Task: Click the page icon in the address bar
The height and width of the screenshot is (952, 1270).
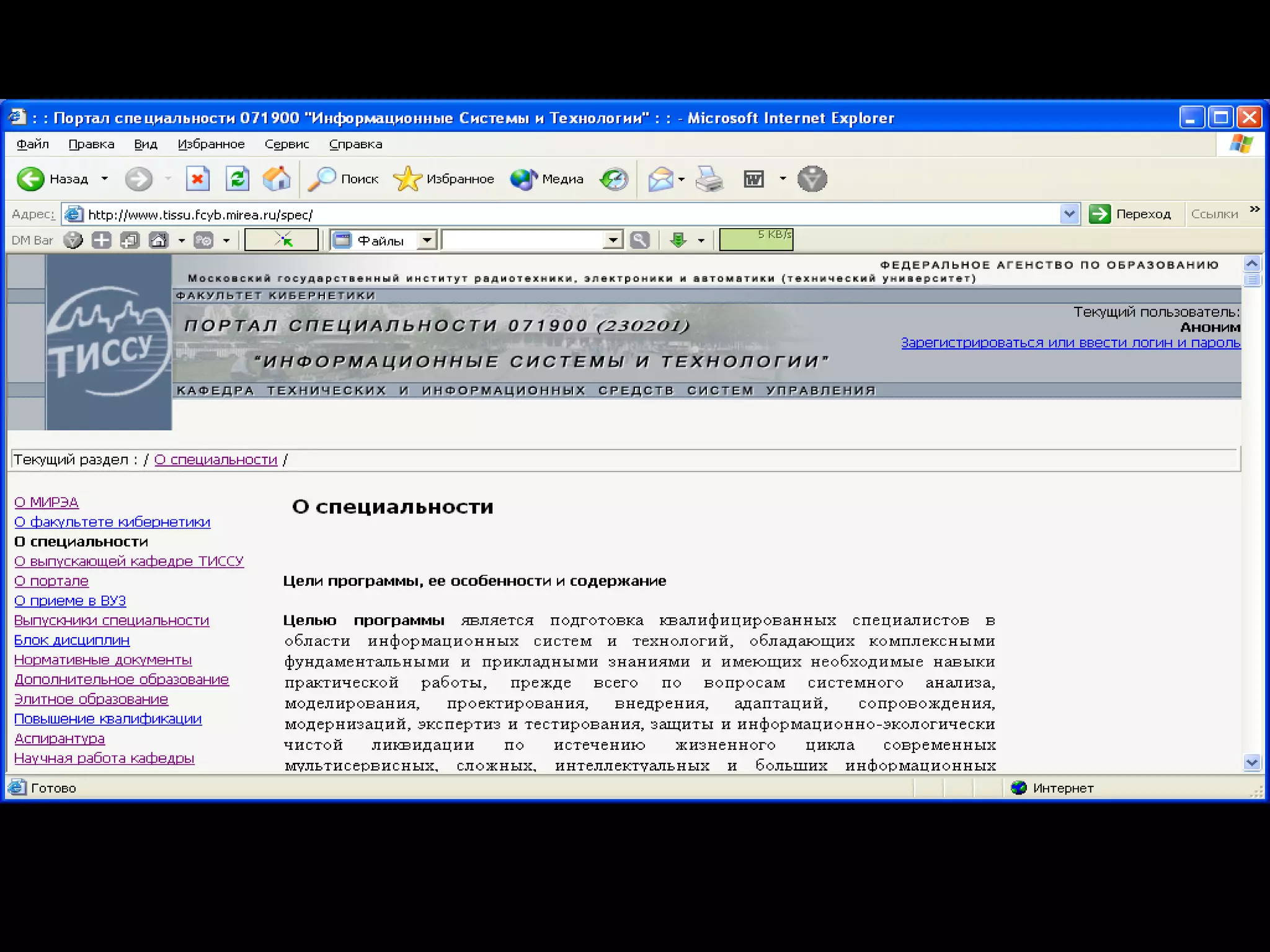Action: click(74, 214)
